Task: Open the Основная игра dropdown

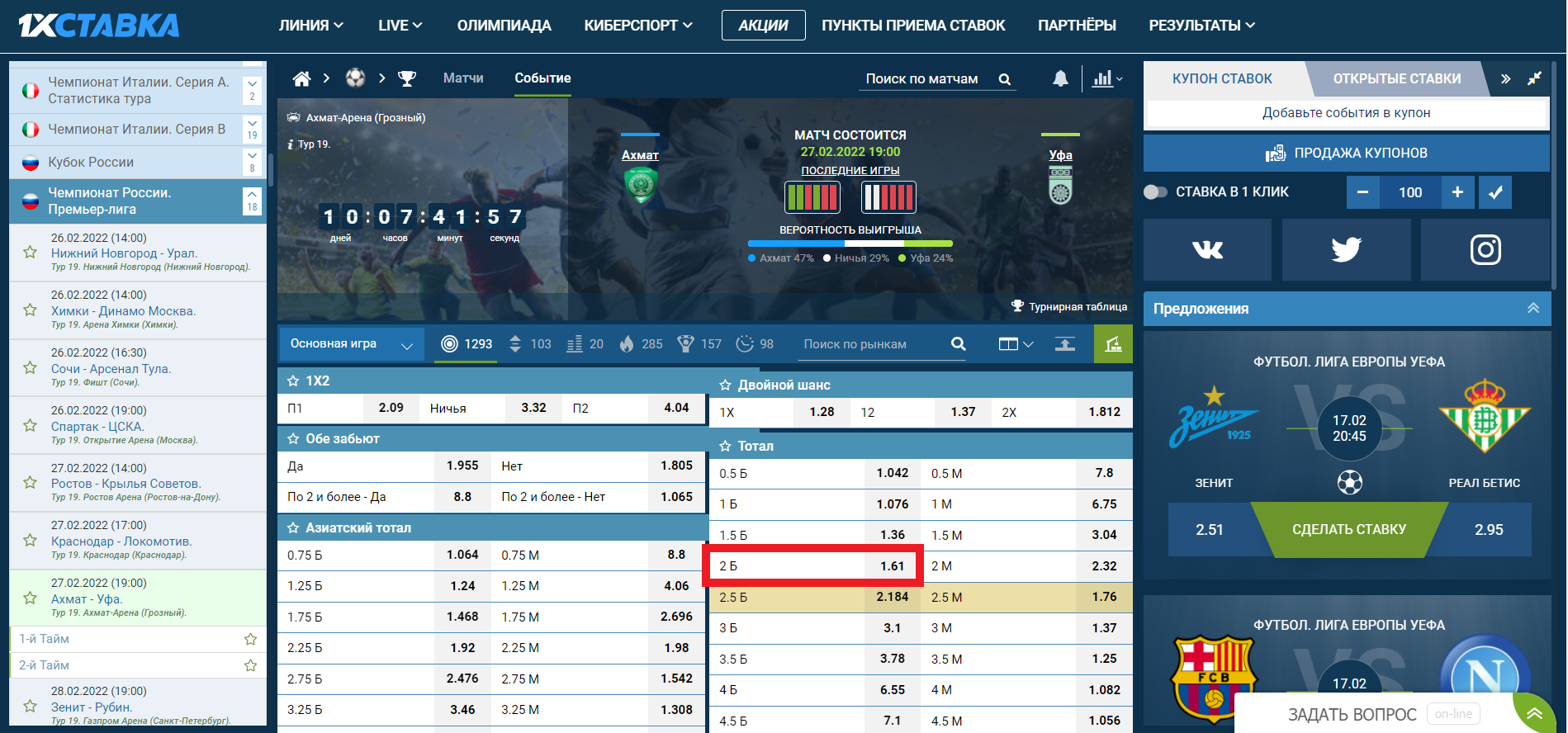Action: click(351, 344)
